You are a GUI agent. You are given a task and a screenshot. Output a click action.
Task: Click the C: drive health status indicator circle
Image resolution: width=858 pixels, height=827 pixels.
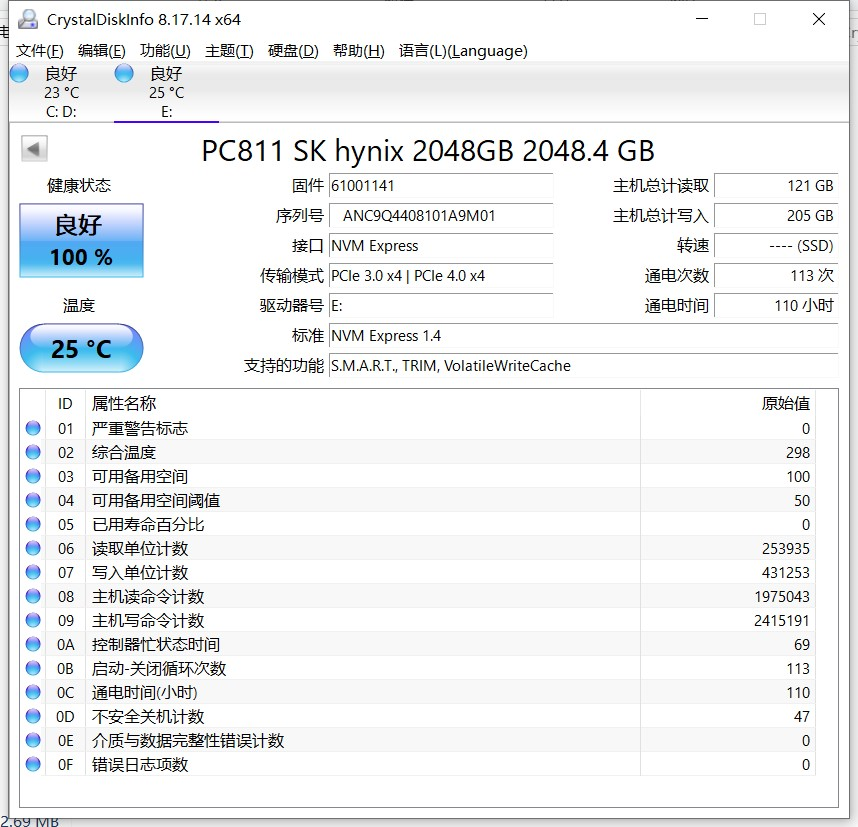click(x=18, y=72)
